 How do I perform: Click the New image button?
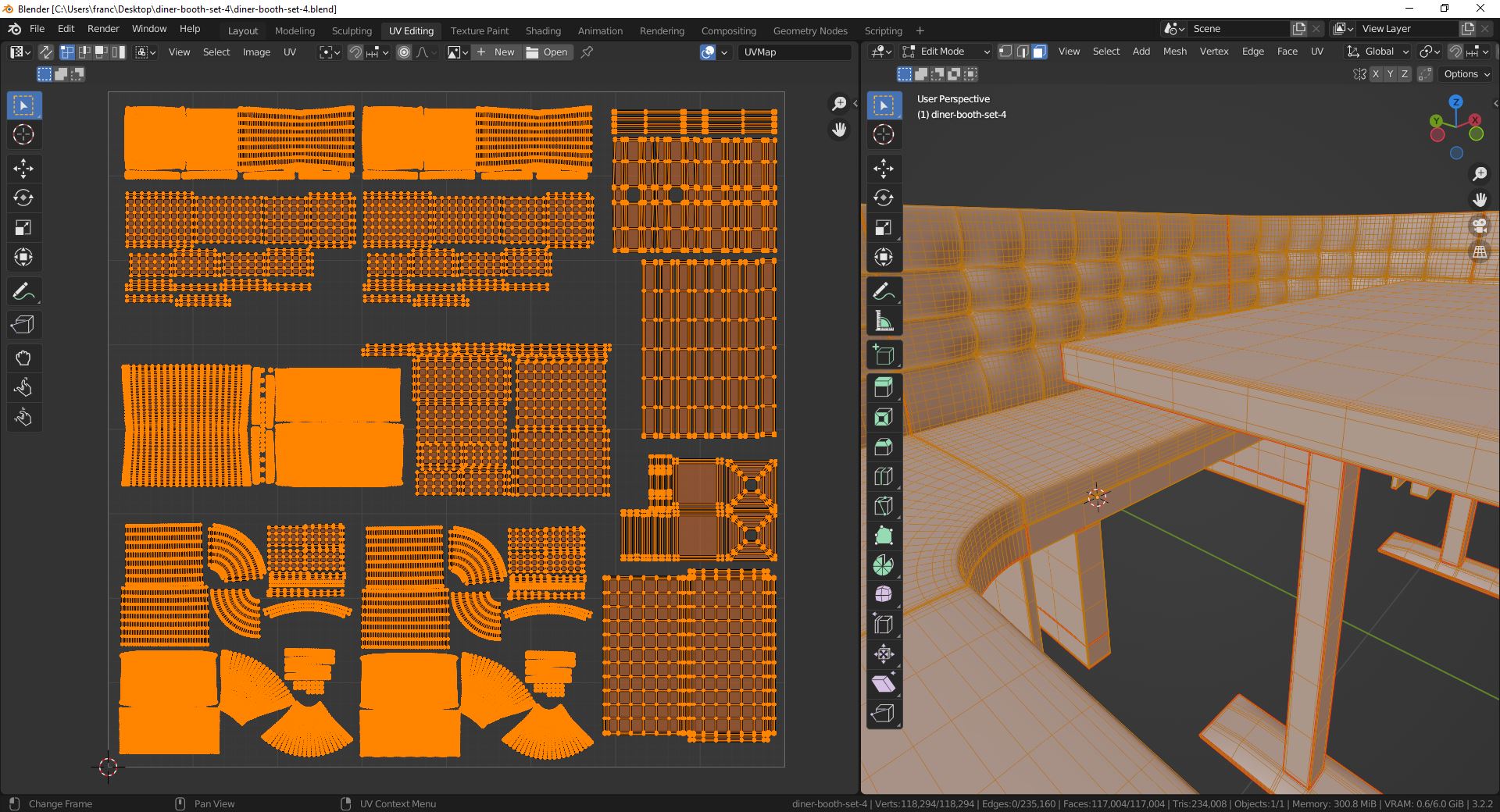point(496,52)
